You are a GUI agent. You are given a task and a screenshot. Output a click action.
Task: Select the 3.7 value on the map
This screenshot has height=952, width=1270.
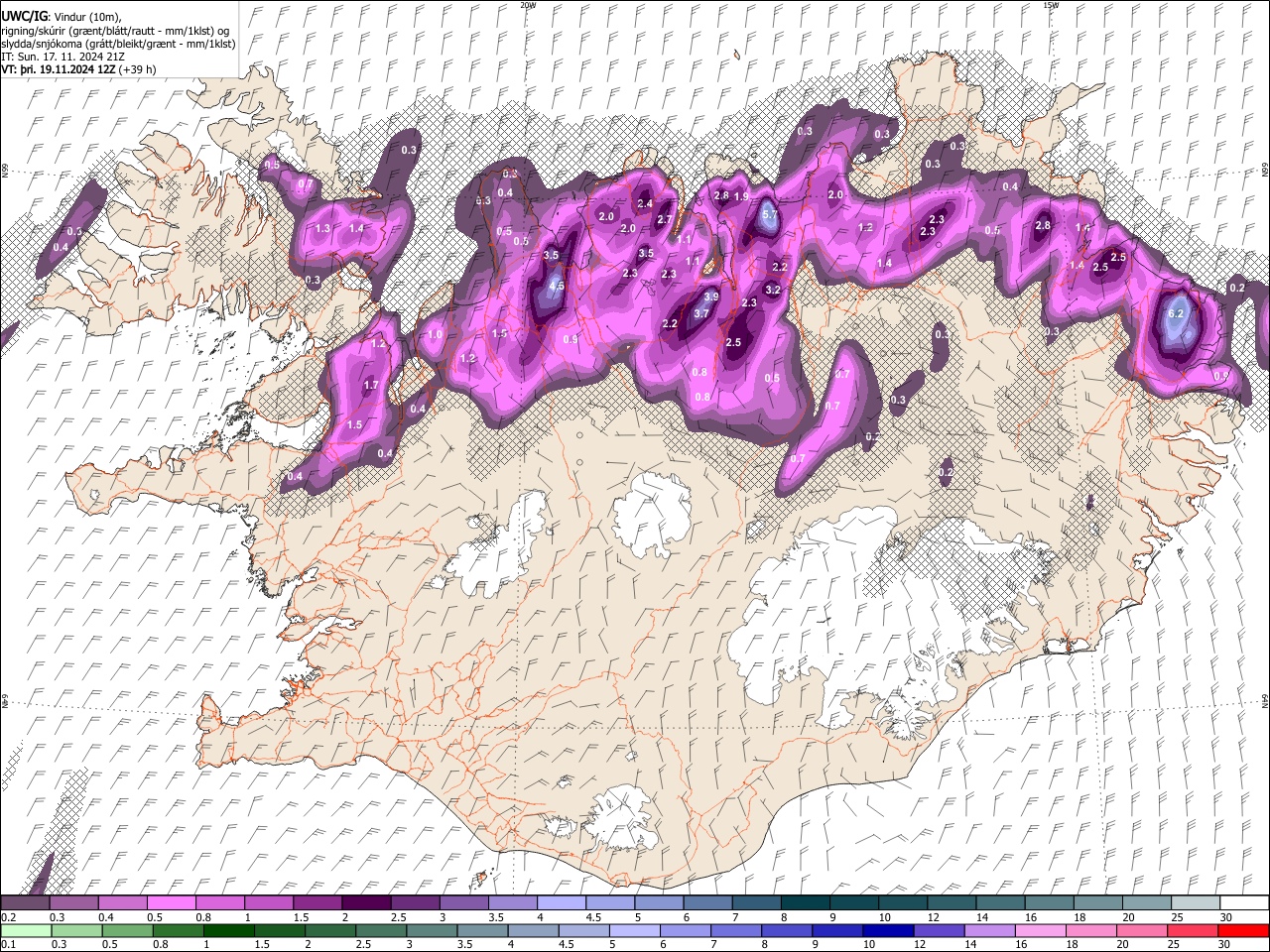[701, 313]
